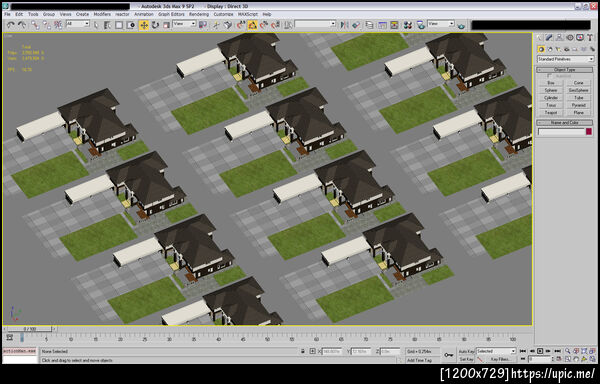The width and height of the screenshot is (600, 384).
Task: Click the X coordinate input field
Action: click(331, 351)
